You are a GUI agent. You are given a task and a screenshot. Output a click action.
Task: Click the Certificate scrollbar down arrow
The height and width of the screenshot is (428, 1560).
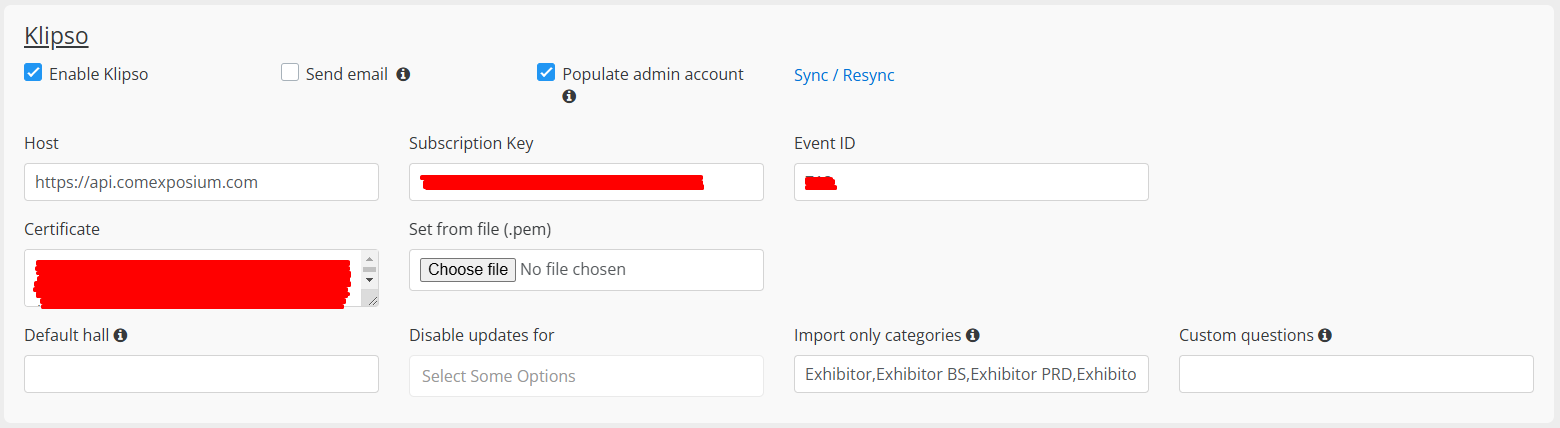tap(369, 280)
